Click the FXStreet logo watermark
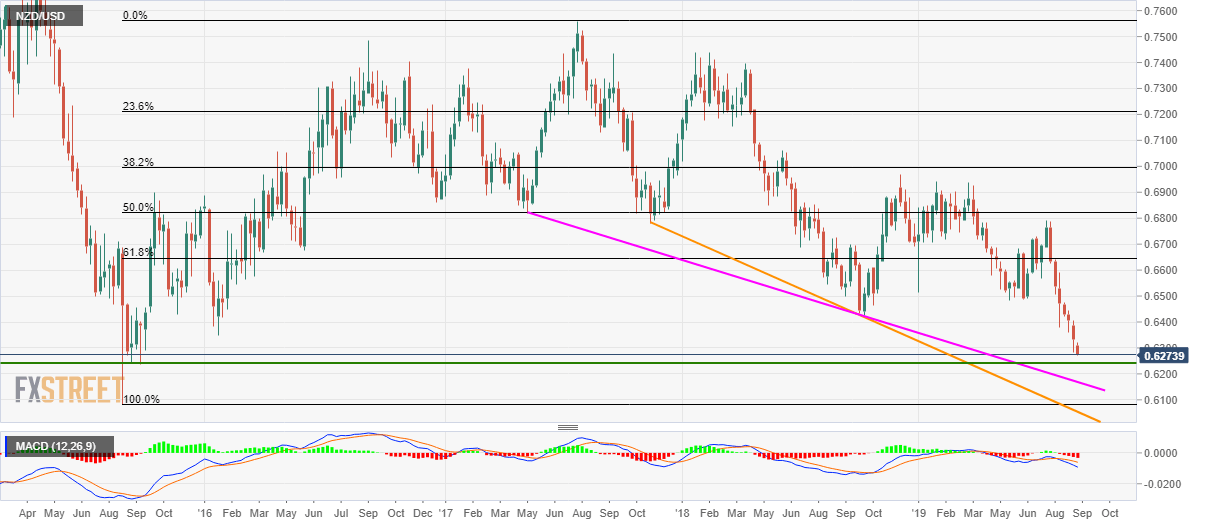This screenshot has height=526, width=1207. coord(67,386)
